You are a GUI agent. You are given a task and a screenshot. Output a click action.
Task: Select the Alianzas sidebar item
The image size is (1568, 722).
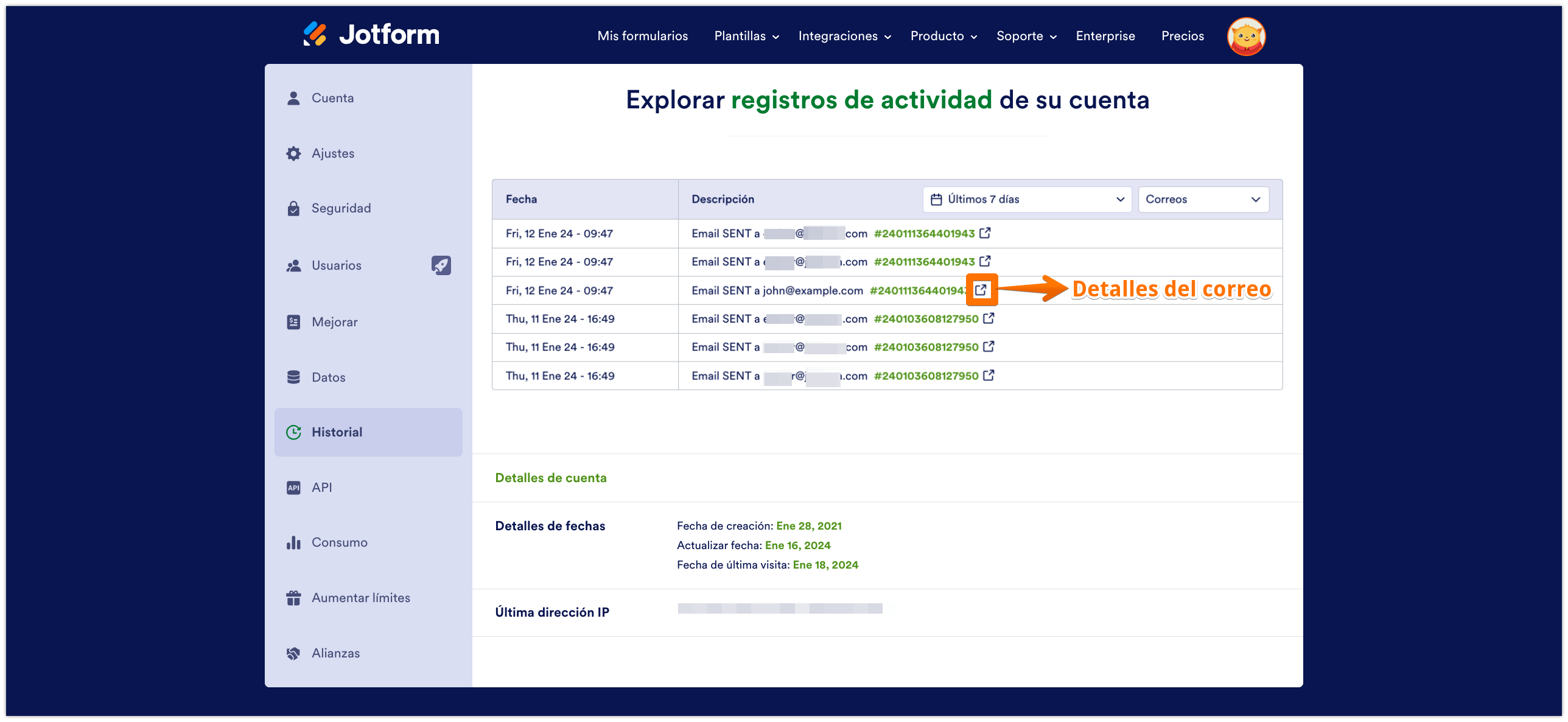335,652
